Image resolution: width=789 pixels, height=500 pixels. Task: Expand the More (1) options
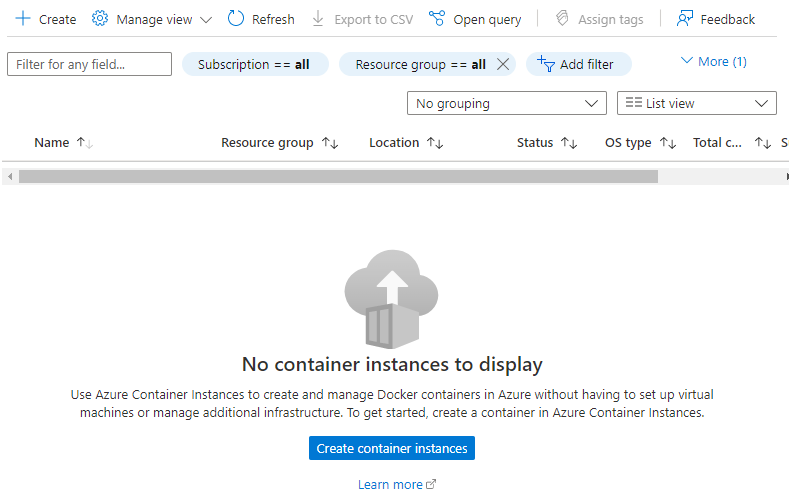pyautogui.click(x=713, y=61)
